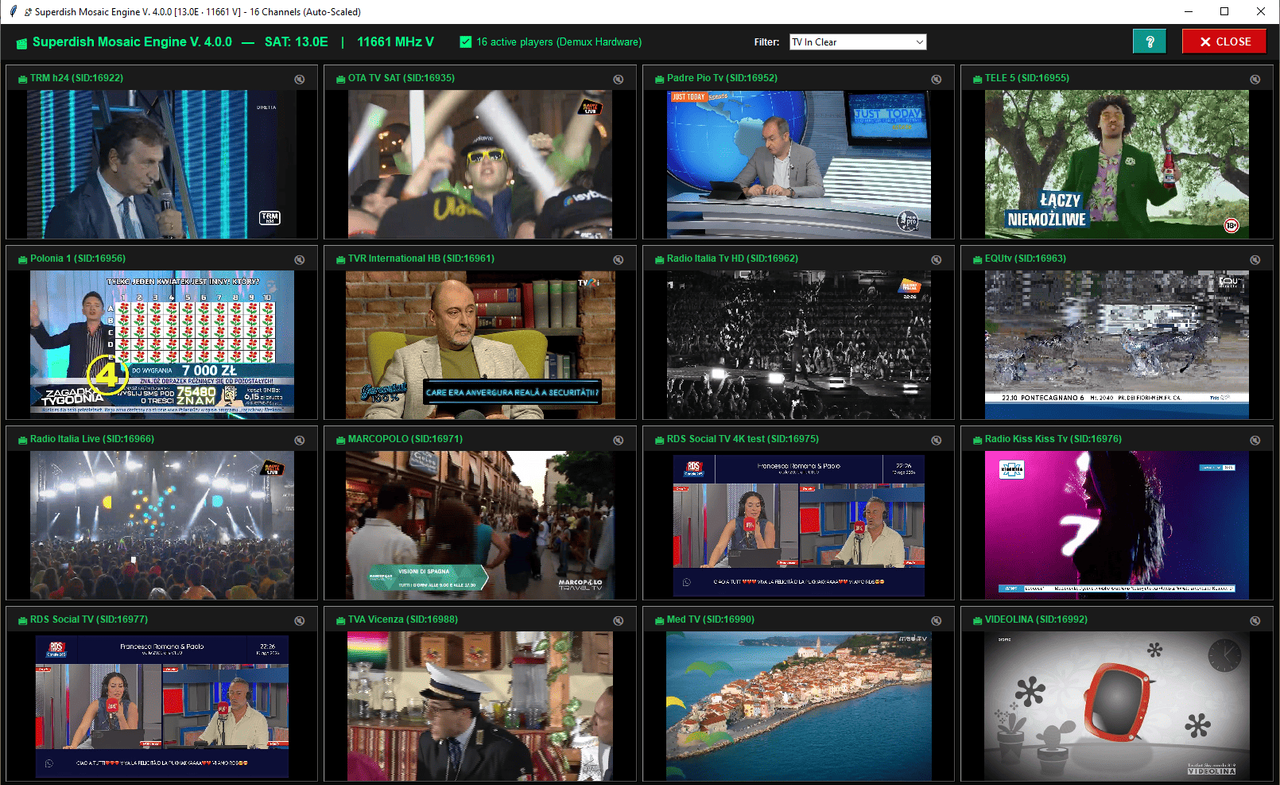
Task: Toggle mute on RDS Social TV (SID:16977)
Action: pyautogui.click(x=300, y=621)
